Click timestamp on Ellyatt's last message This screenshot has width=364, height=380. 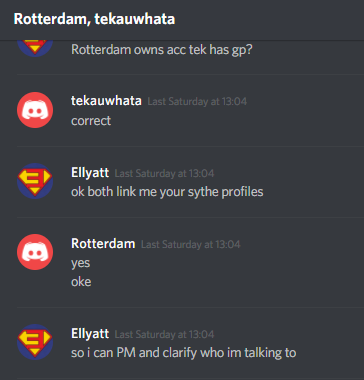pos(164,334)
